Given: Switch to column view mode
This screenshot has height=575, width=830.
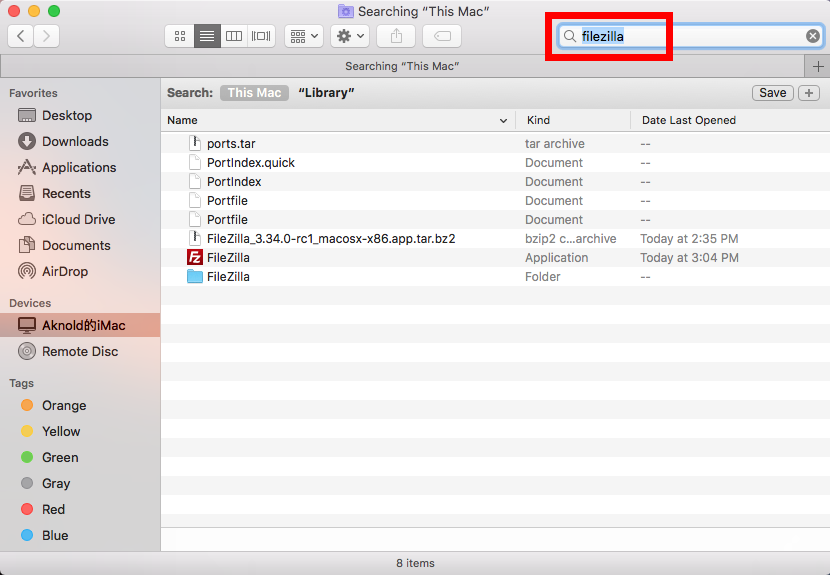Looking at the screenshot, I should tap(234, 36).
